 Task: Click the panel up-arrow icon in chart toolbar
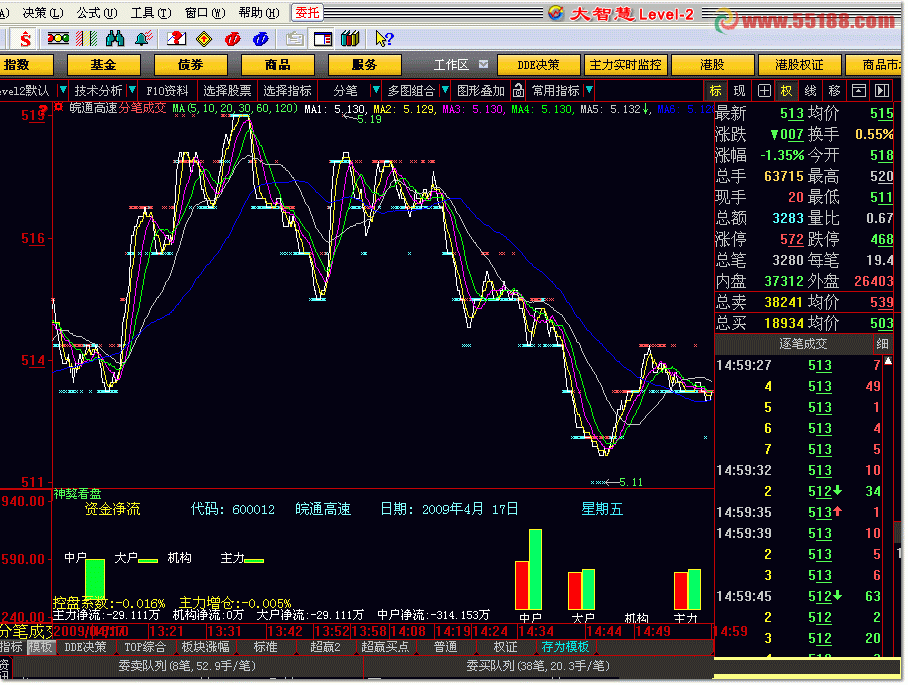(858, 91)
